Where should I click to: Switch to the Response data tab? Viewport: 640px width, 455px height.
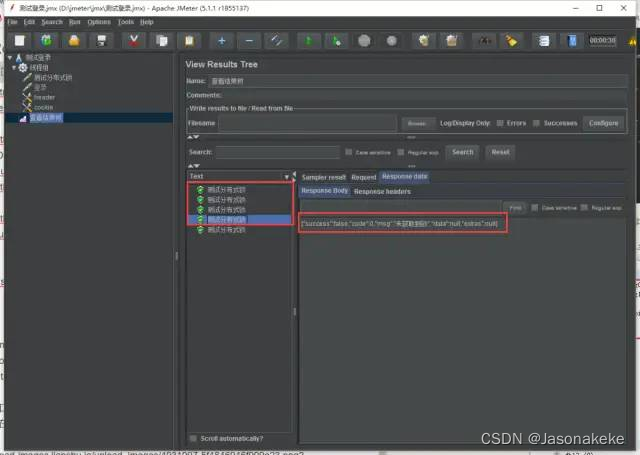click(x=404, y=177)
